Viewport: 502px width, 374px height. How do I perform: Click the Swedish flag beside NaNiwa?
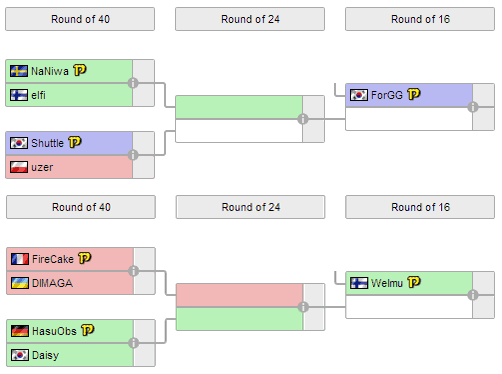coord(19,71)
